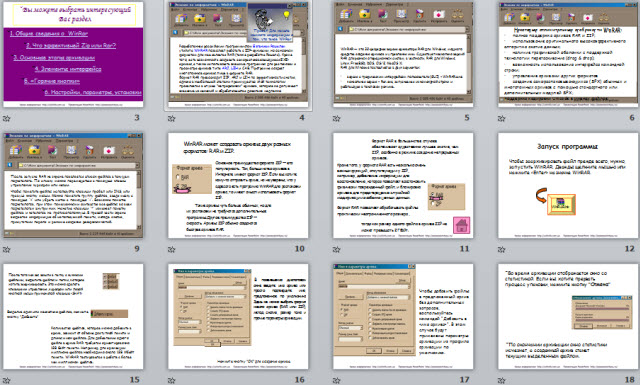Play animation star icon under slide 15

[x=7, y=381]
